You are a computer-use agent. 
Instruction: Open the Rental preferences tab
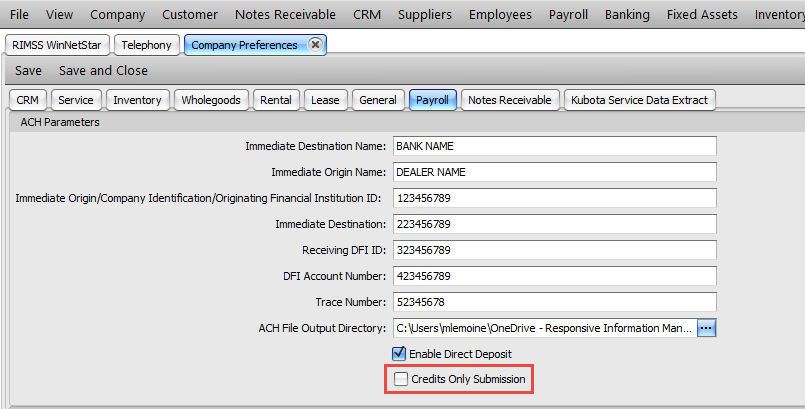pyautogui.click(x=276, y=100)
